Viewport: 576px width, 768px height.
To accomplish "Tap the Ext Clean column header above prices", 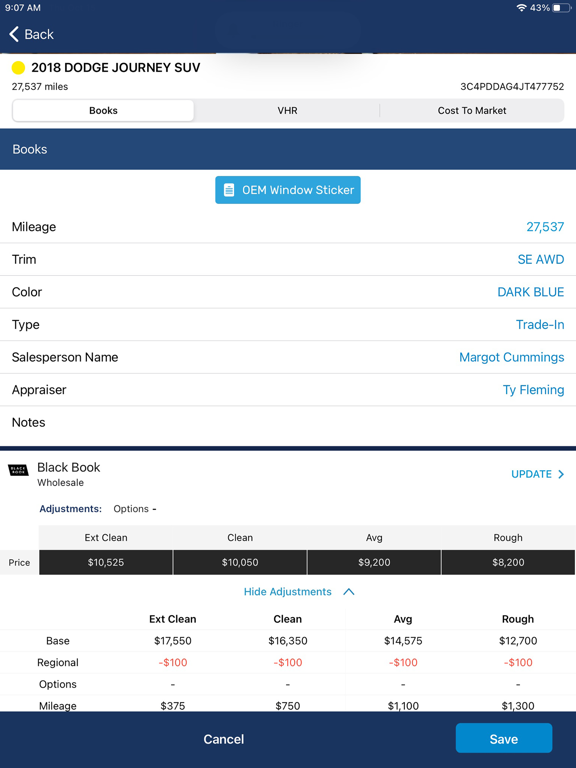I will click(106, 538).
